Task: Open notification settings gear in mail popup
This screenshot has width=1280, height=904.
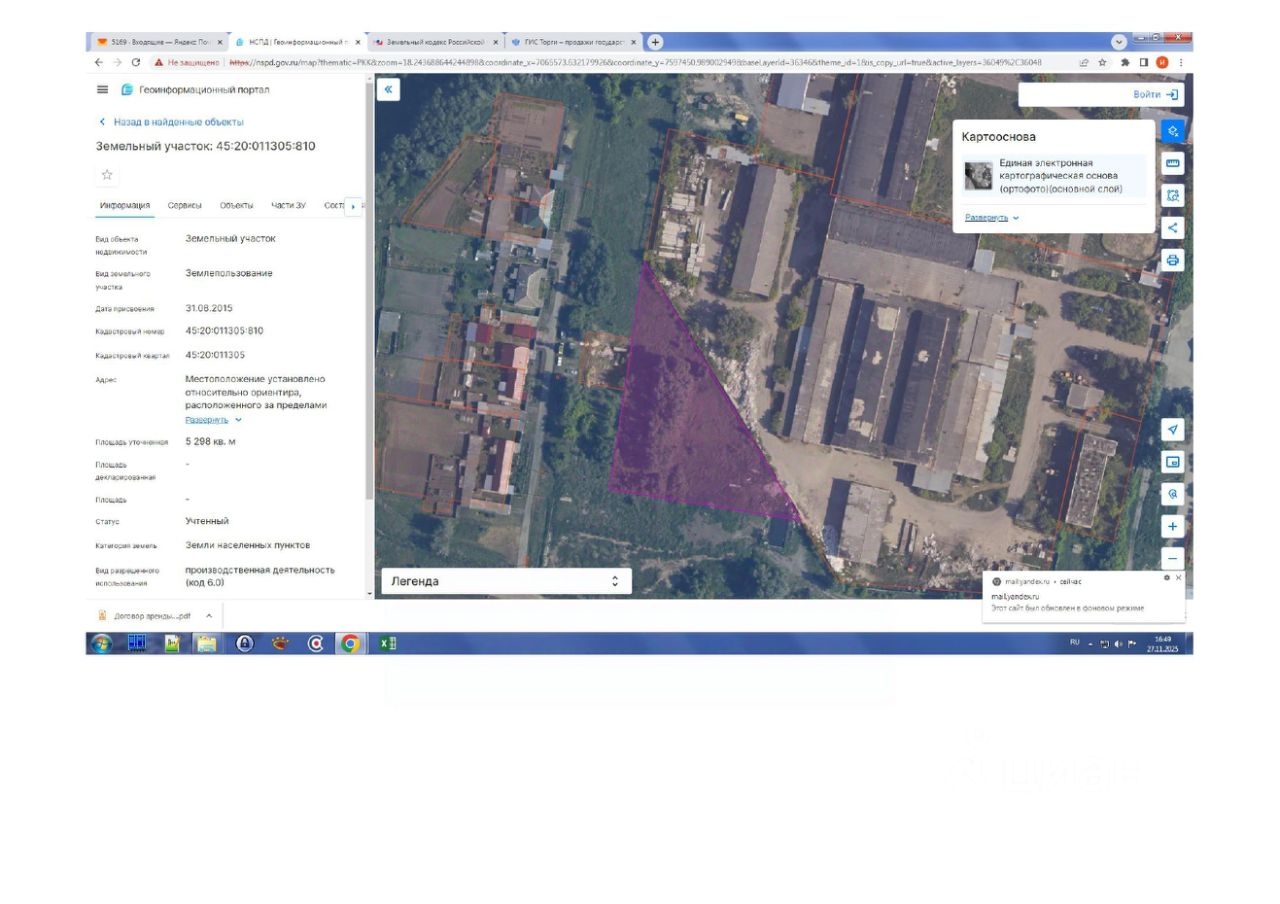Action: [1167, 578]
